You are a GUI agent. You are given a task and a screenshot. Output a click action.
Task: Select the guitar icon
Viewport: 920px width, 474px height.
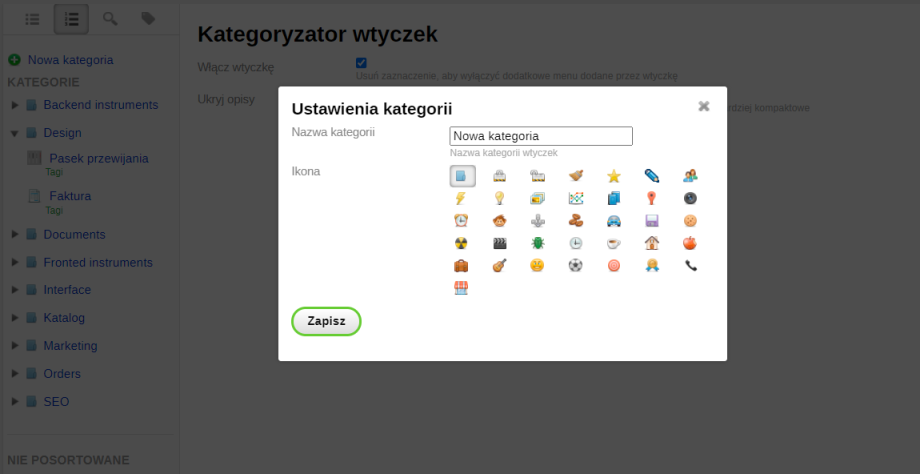click(x=499, y=266)
